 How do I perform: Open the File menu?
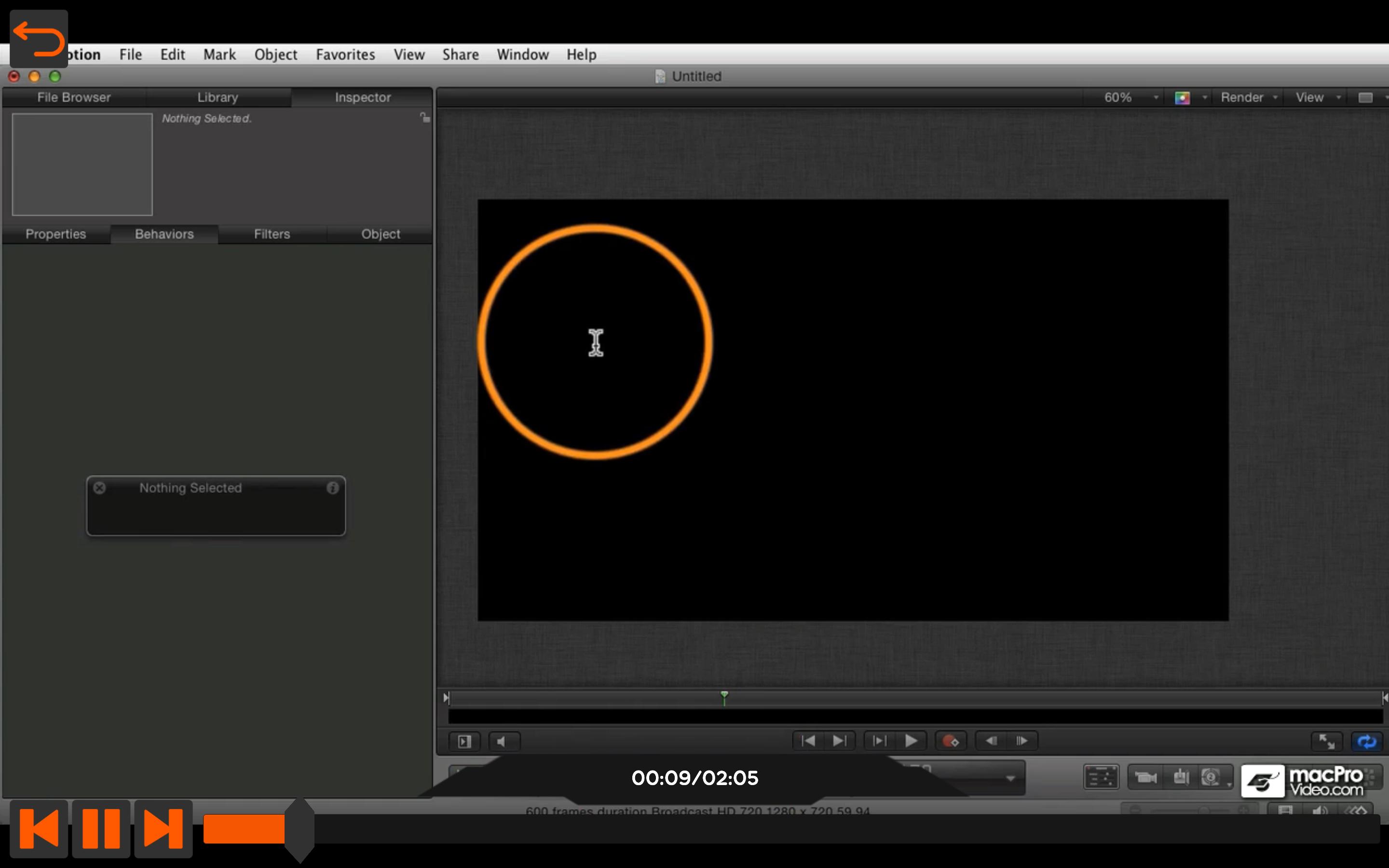click(130, 54)
